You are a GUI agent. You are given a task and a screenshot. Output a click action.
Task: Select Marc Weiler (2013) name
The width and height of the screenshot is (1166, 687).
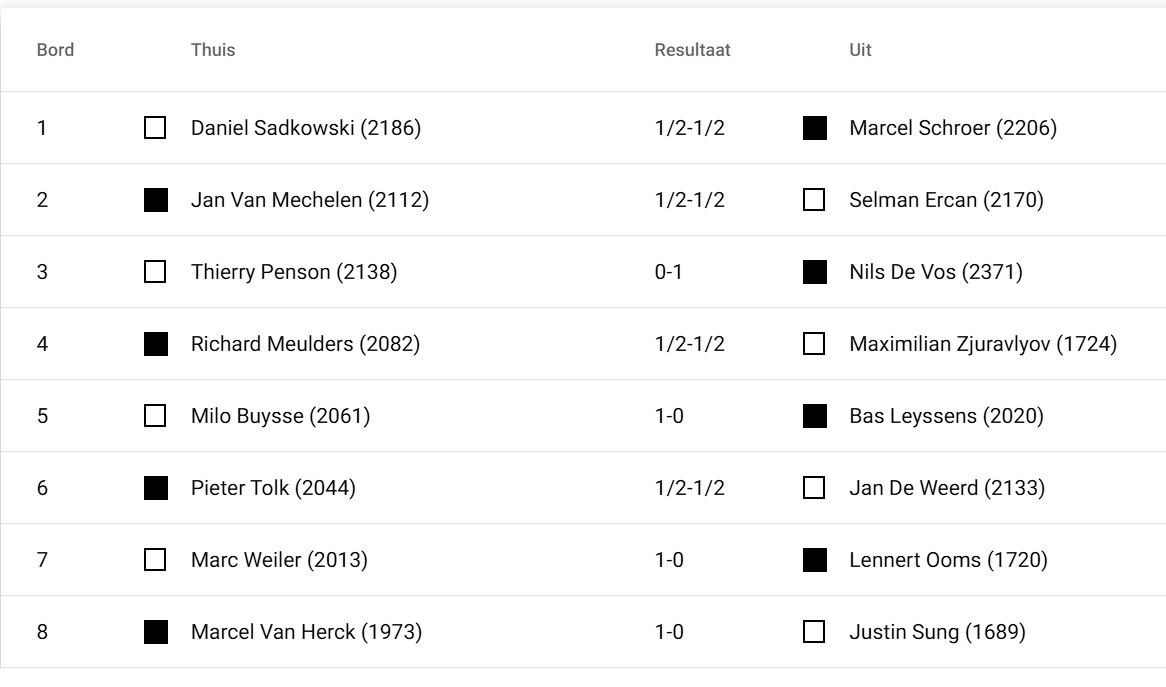click(279, 560)
